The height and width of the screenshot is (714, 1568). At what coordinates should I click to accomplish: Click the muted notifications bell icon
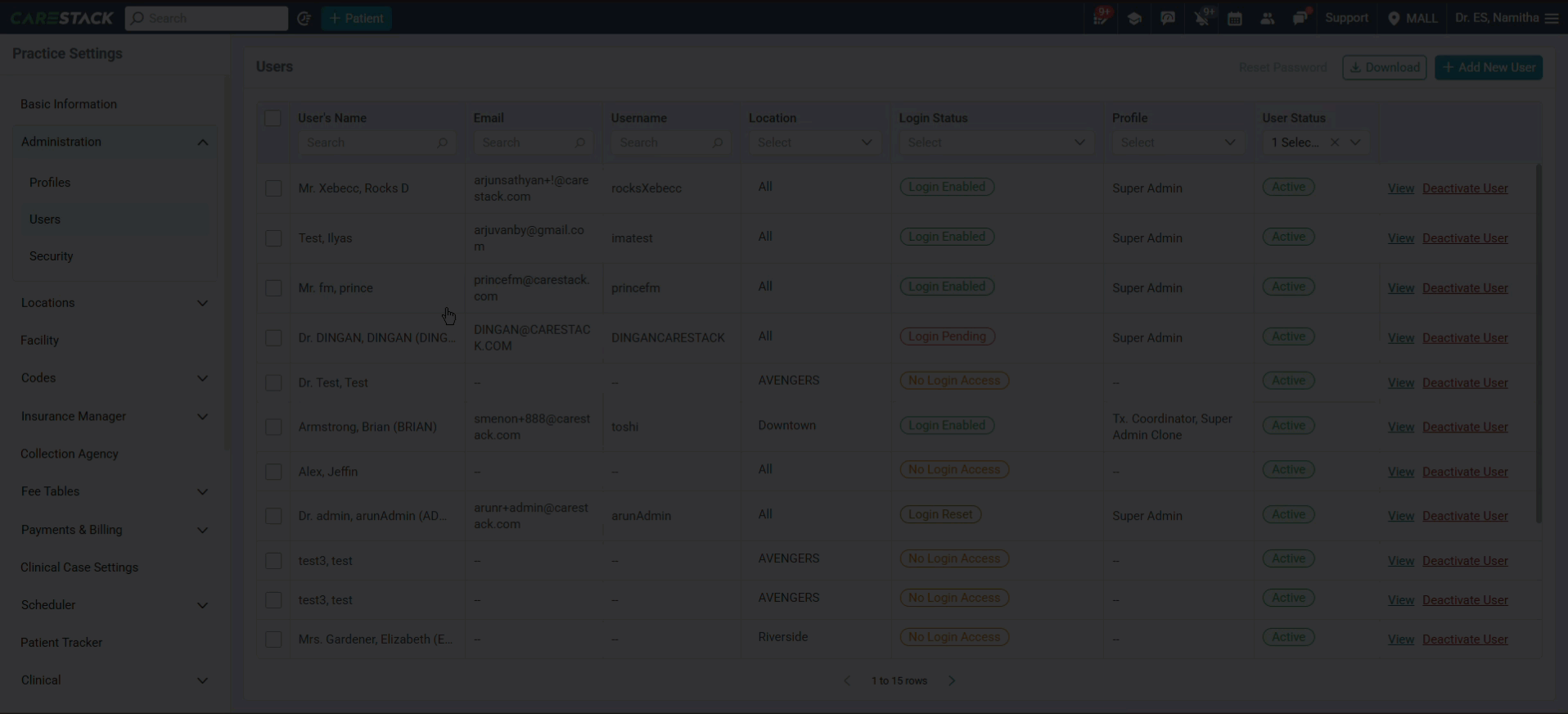(x=1201, y=18)
